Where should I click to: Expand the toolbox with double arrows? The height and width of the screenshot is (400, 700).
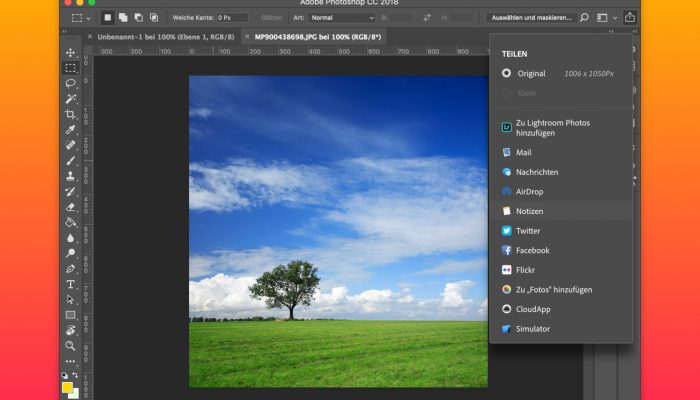coord(65,31)
